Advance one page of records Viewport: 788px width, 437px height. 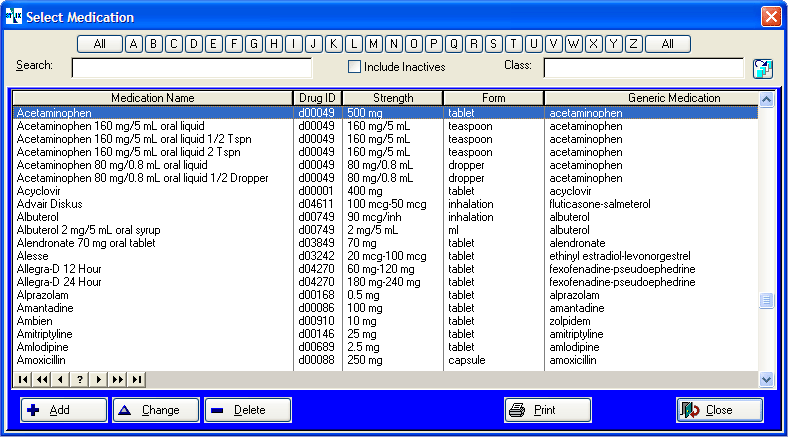click(x=118, y=379)
